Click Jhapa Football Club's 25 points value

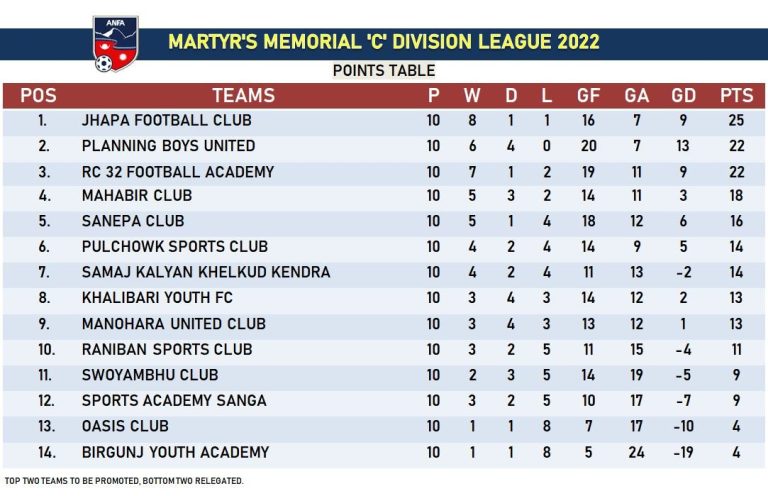(x=736, y=121)
